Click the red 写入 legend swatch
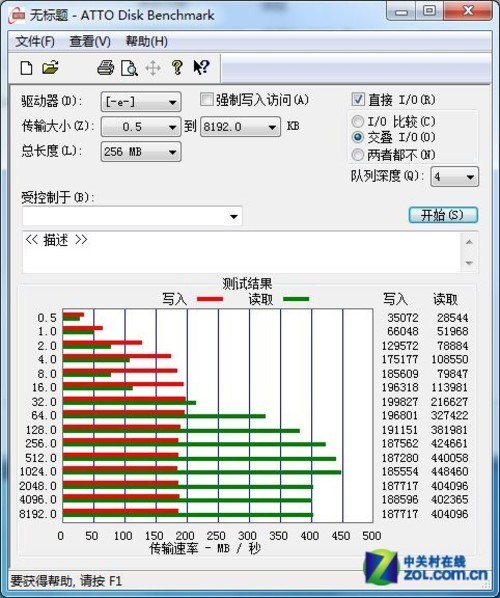500x598 pixels. [x=210, y=299]
